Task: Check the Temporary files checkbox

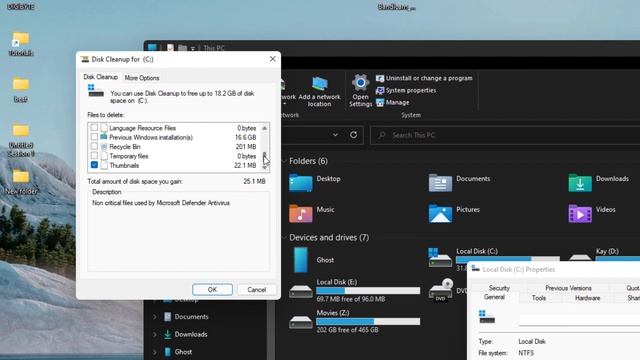Action: pyautogui.click(x=94, y=156)
